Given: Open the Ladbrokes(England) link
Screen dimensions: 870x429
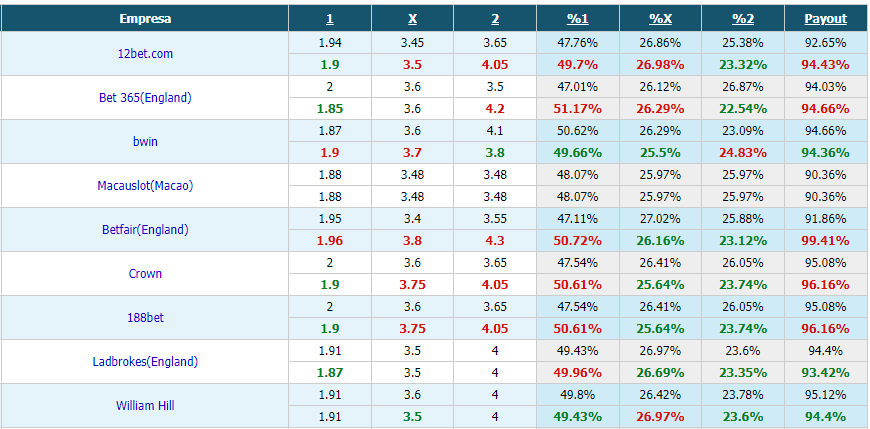Looking at the screenshot, I should click(x=145, y=362).
